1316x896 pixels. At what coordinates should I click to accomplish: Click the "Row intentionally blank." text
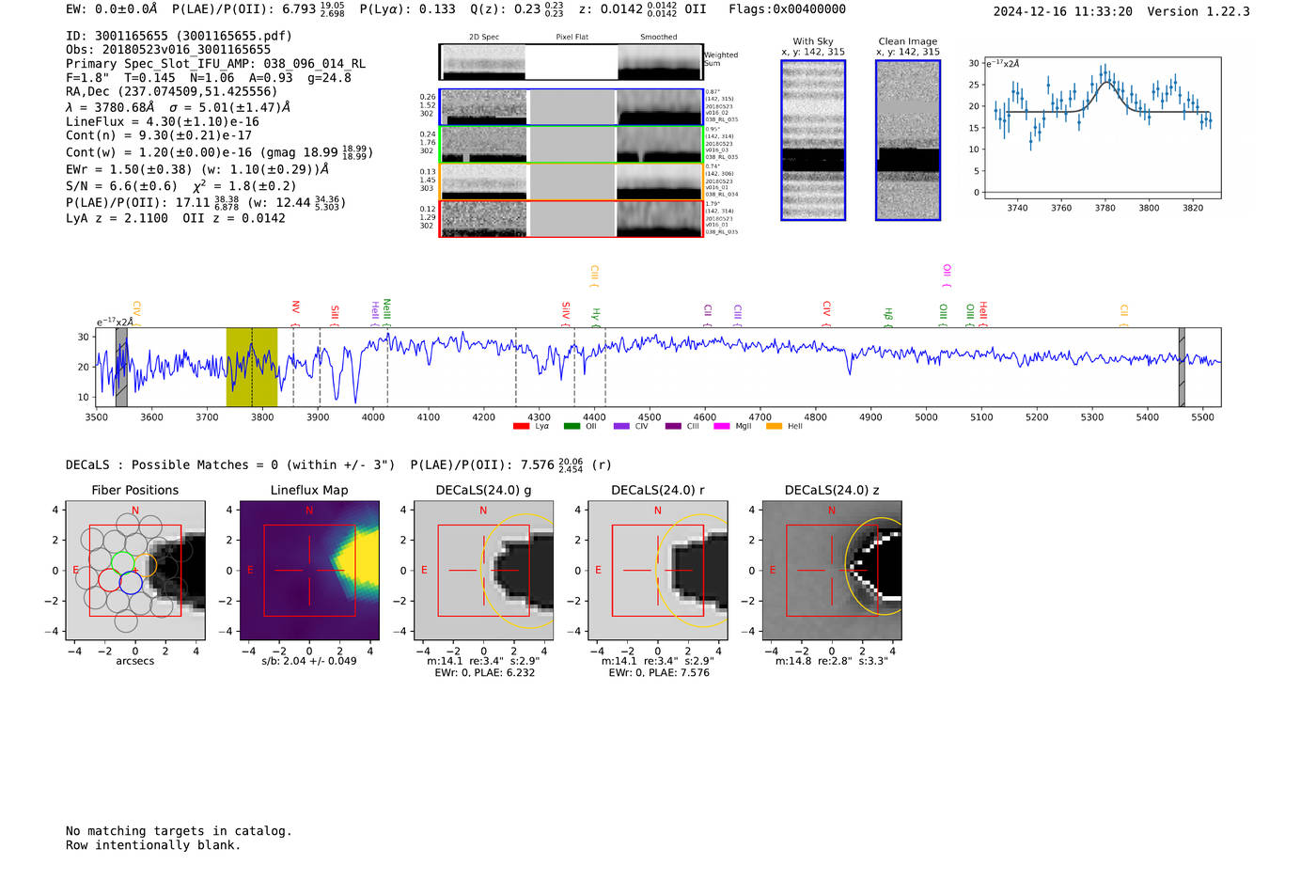[x=153, y=845]
